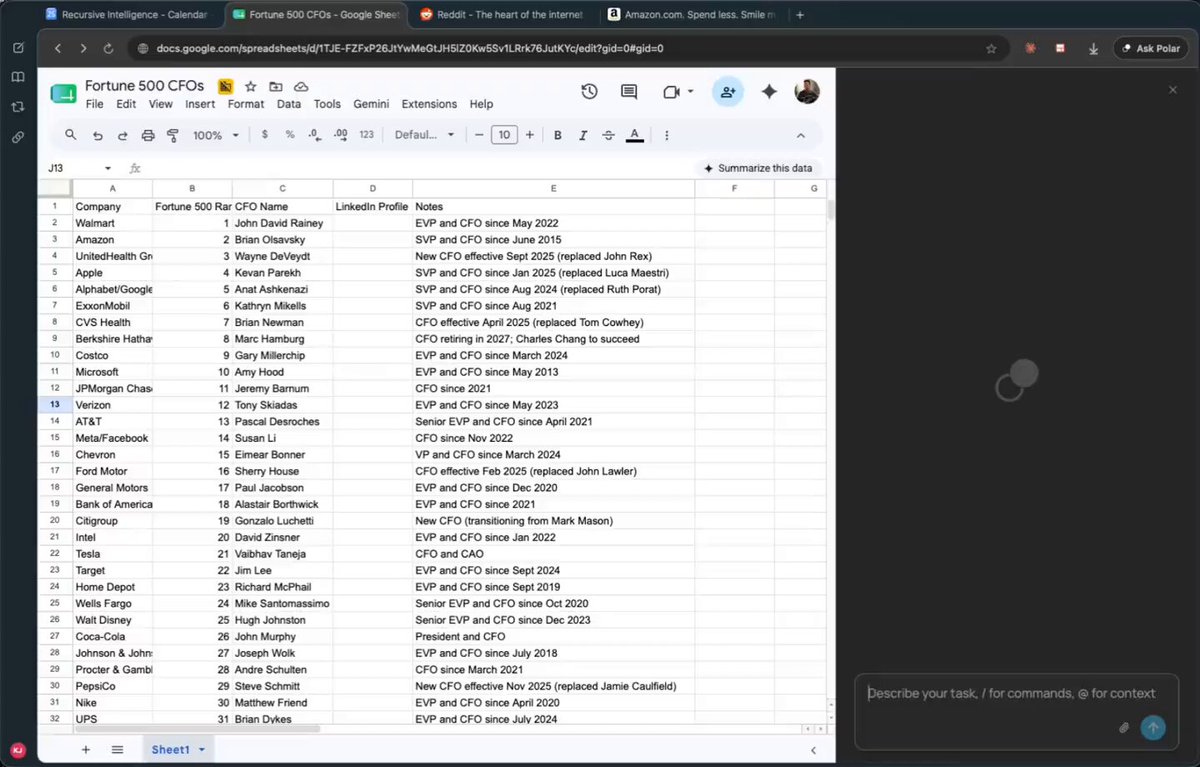Click Summarize this data button
The width and height of the screenshot is (1200, 767).
(759, 168)
